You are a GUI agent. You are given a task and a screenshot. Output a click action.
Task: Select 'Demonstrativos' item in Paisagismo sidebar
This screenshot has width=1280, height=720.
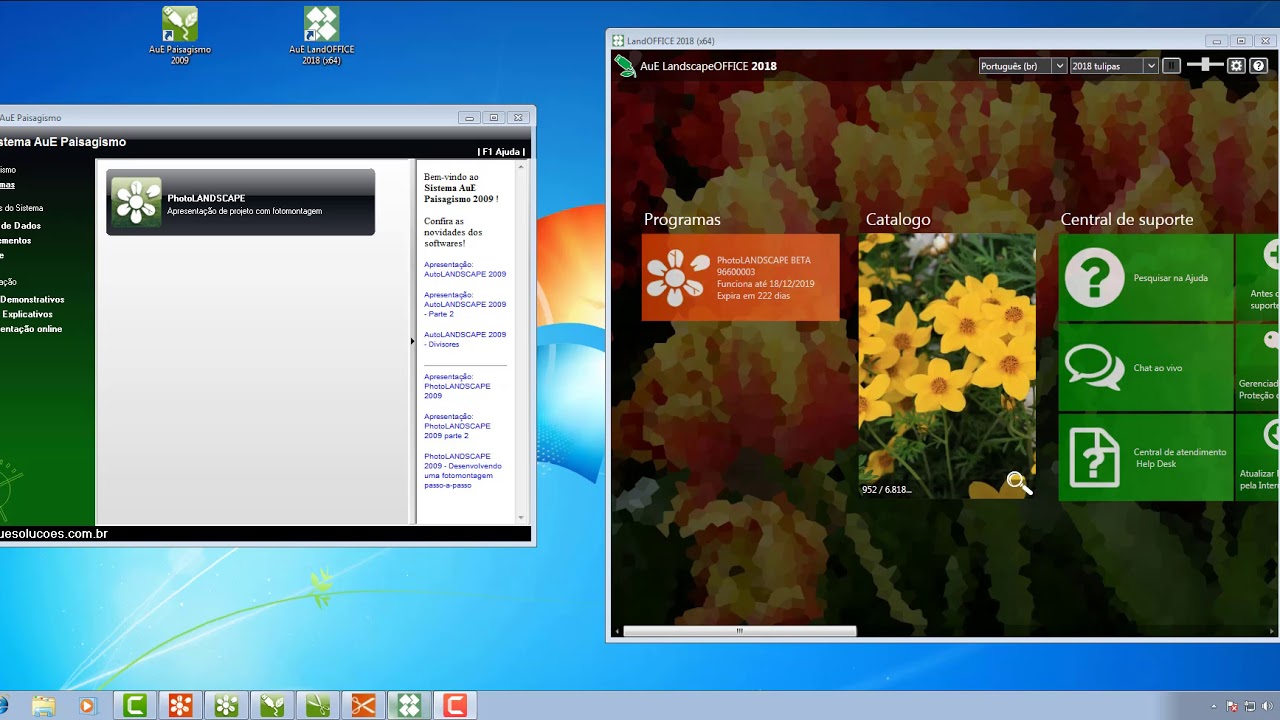click(32, 299)
